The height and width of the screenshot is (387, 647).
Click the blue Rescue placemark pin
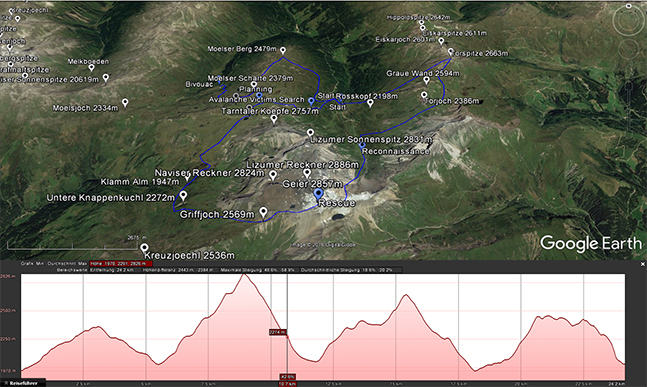click(x=318, y=194)
